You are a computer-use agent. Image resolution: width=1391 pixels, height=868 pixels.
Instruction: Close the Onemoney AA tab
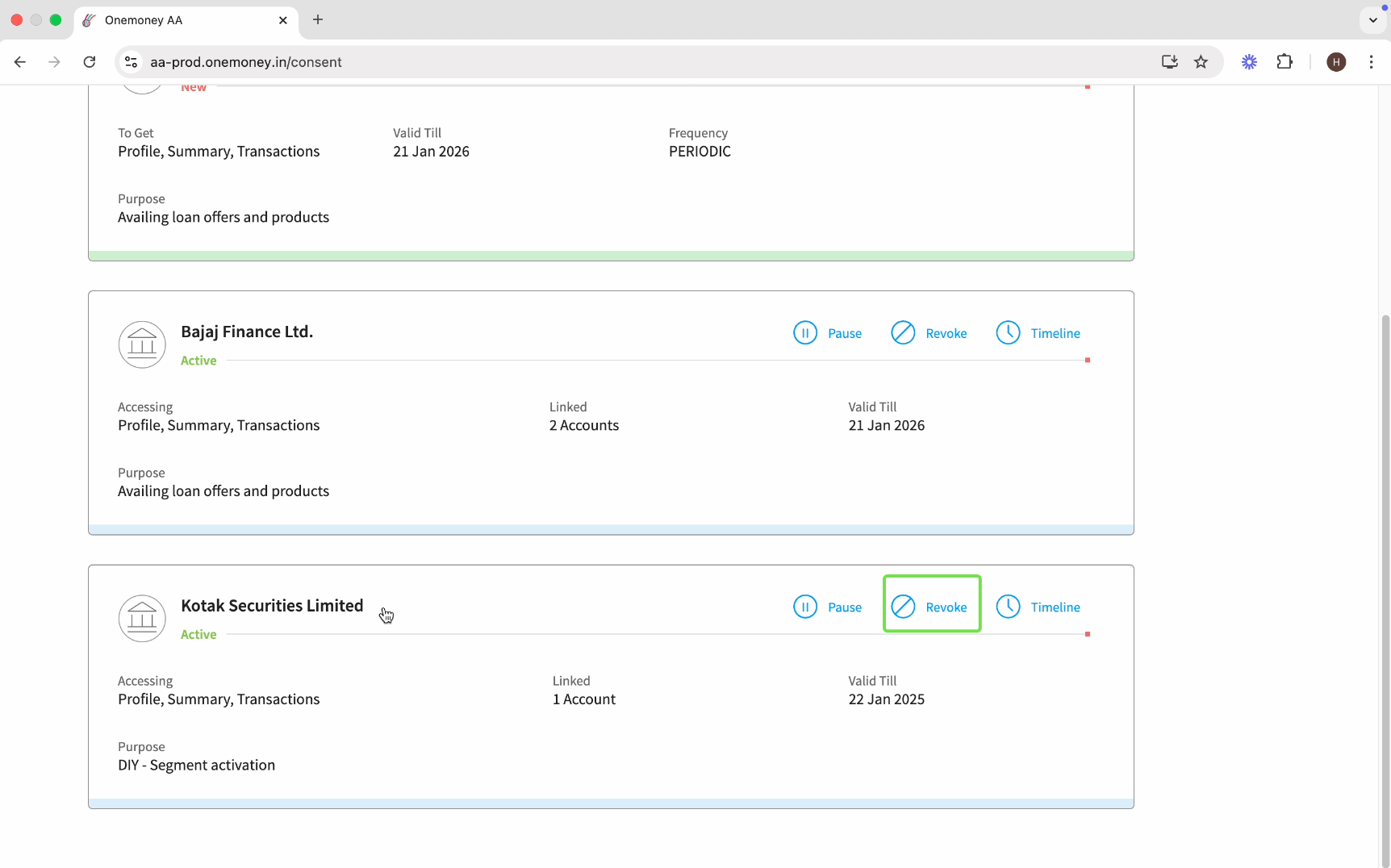[x=283, y=20]
